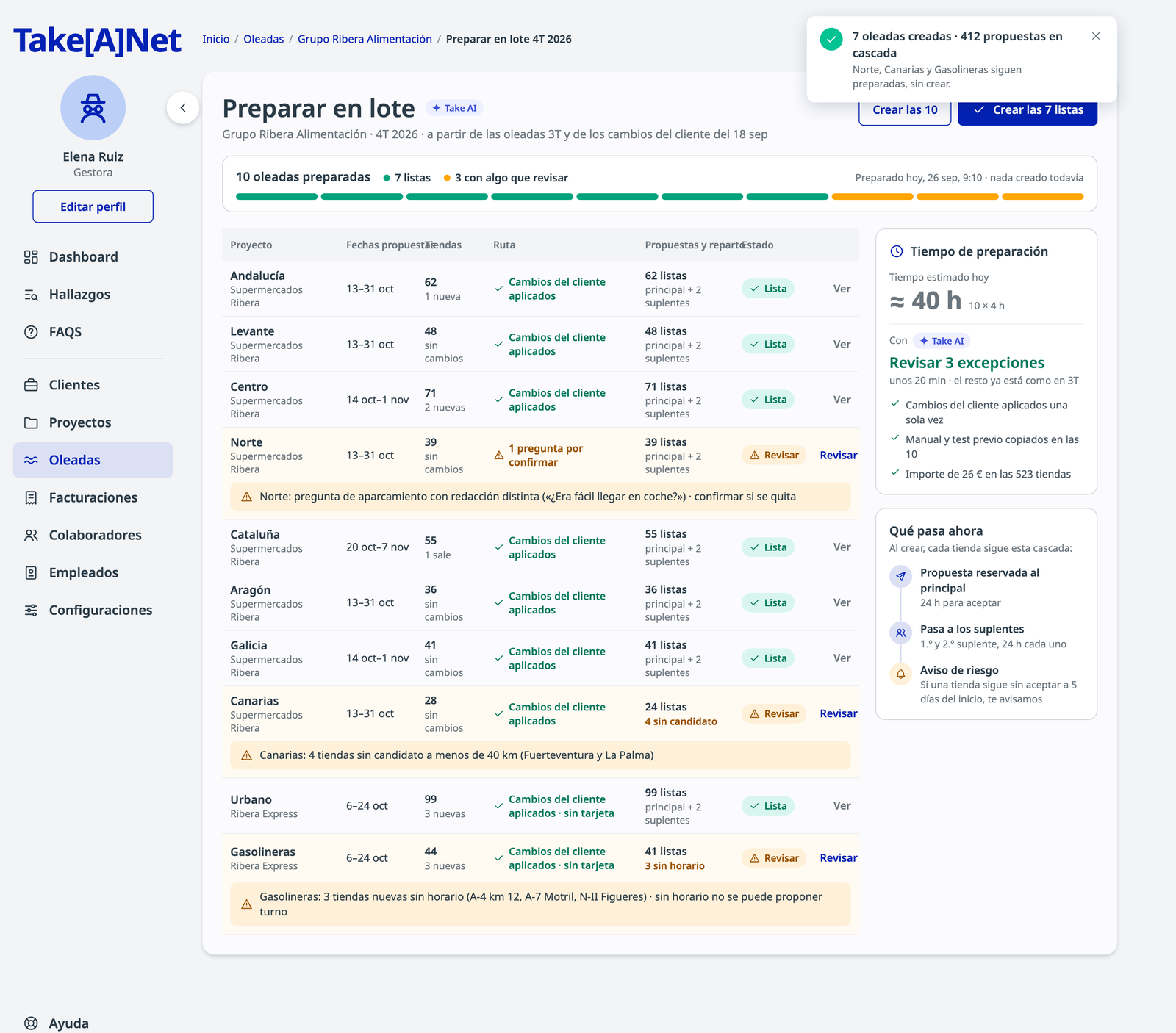Screen dimensions: 1176x1033
Task: Open Grupo Ribera Alimentación breadcrumb
Action: (365, 39)
